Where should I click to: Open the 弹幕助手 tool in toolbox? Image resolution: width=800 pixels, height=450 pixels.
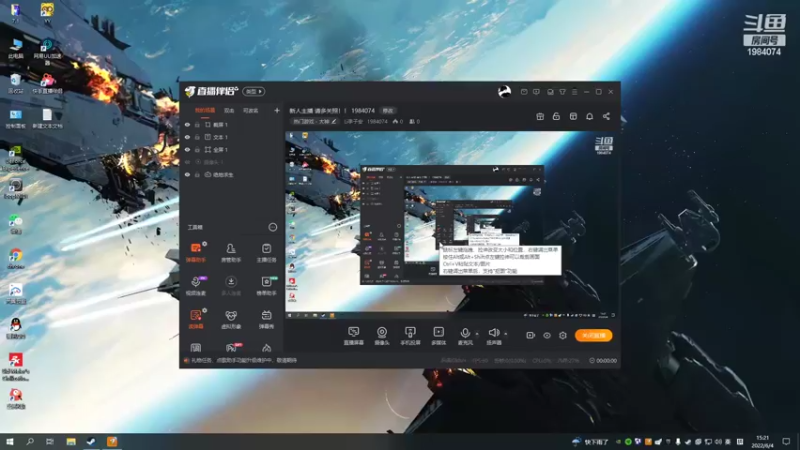tap(195, 252)
